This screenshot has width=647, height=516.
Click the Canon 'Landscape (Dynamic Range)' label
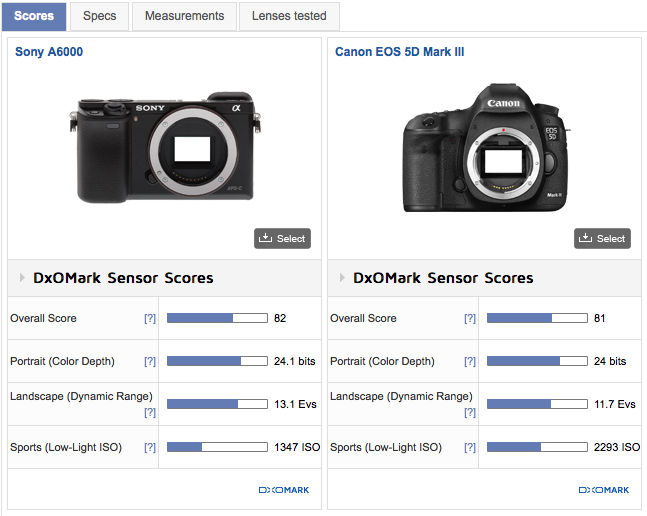coord(401,396)
